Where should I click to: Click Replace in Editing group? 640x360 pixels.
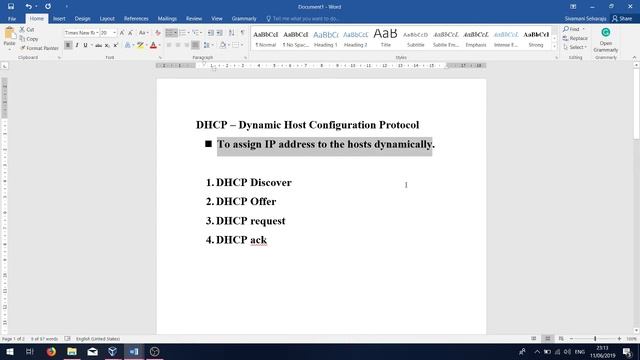click(x=575, y=38)
